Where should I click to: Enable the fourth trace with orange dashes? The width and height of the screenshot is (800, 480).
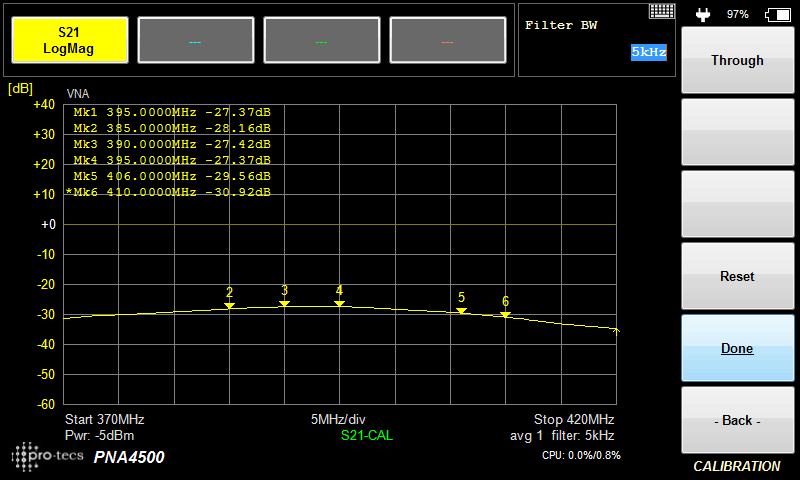(447, 41)
